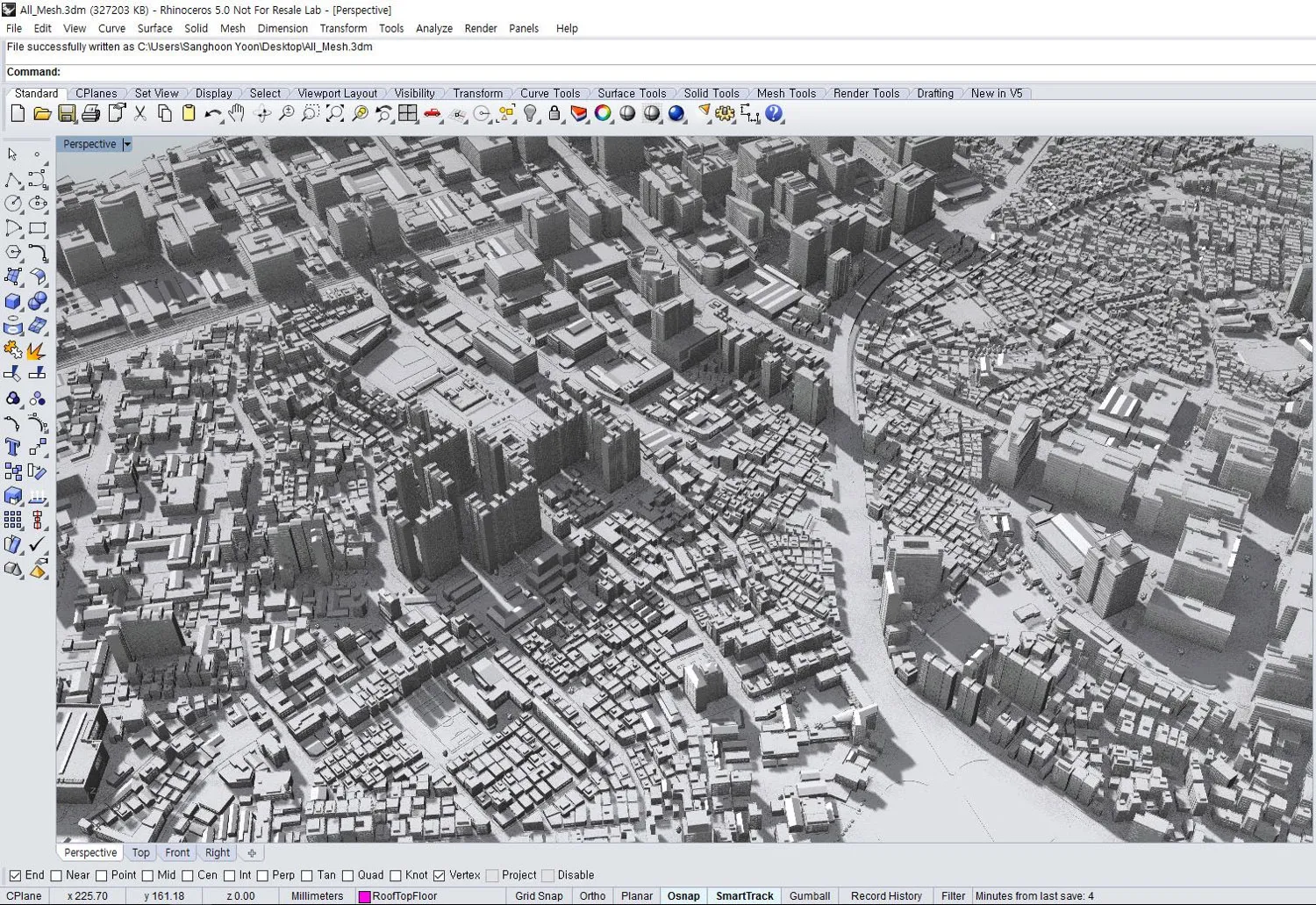
Task: Switch to the Mesh Tools toolbar tab
Action: coord(786,93)
